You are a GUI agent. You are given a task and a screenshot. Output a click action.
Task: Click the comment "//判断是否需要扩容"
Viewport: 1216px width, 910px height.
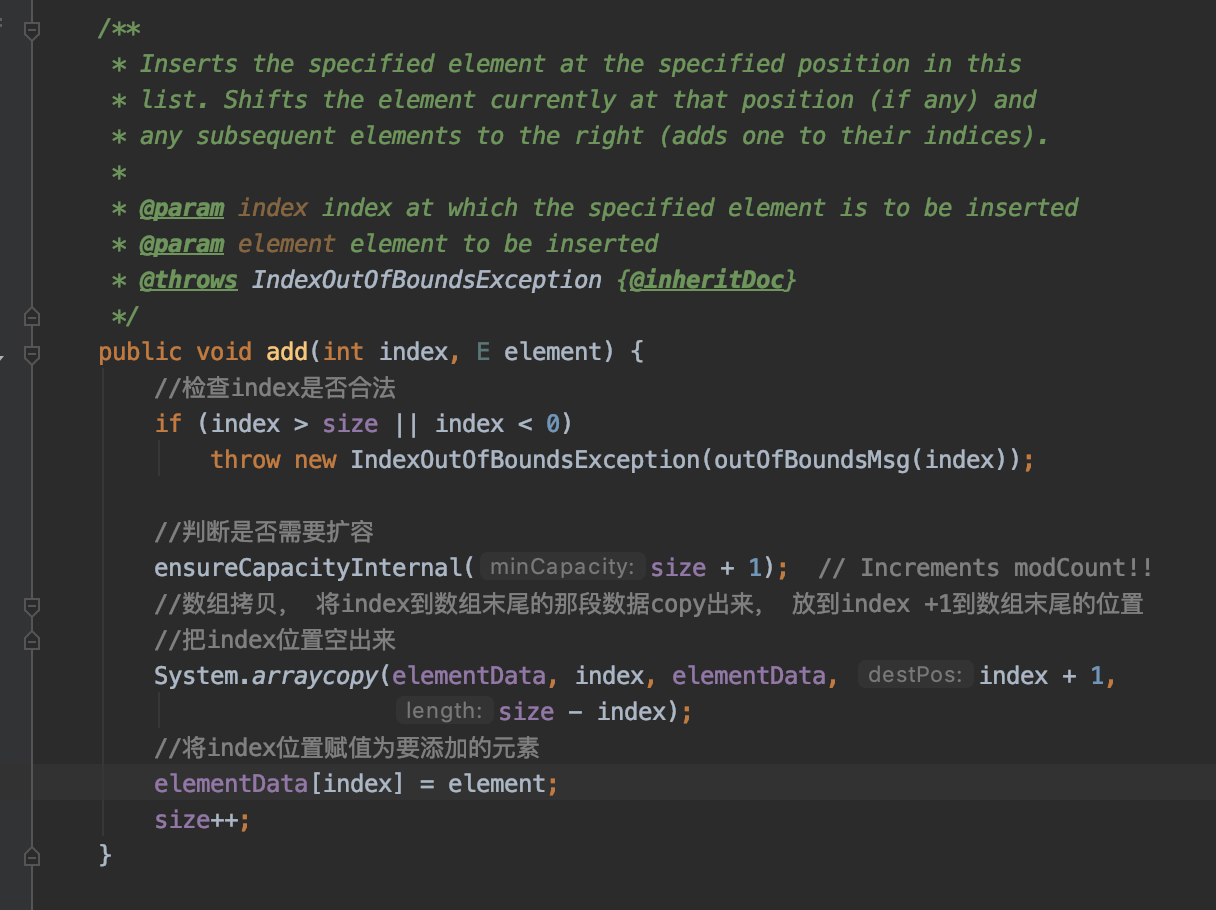coord(264,532)
